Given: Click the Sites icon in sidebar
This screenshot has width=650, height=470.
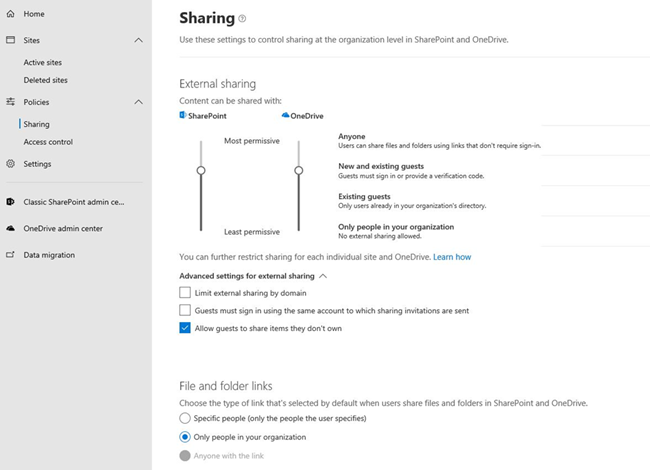Looking at the screenshot, I should click(x=11, y=40).
